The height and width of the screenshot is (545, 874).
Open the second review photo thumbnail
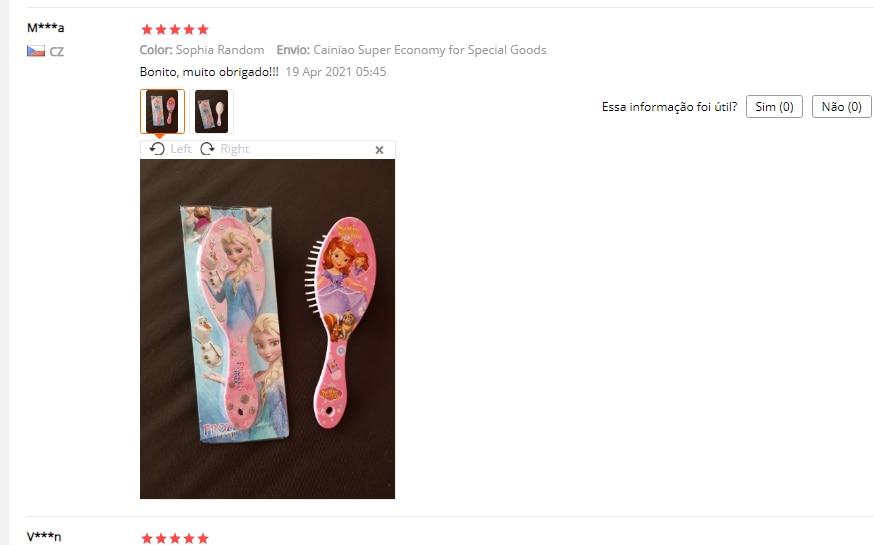tap(211, 111)
